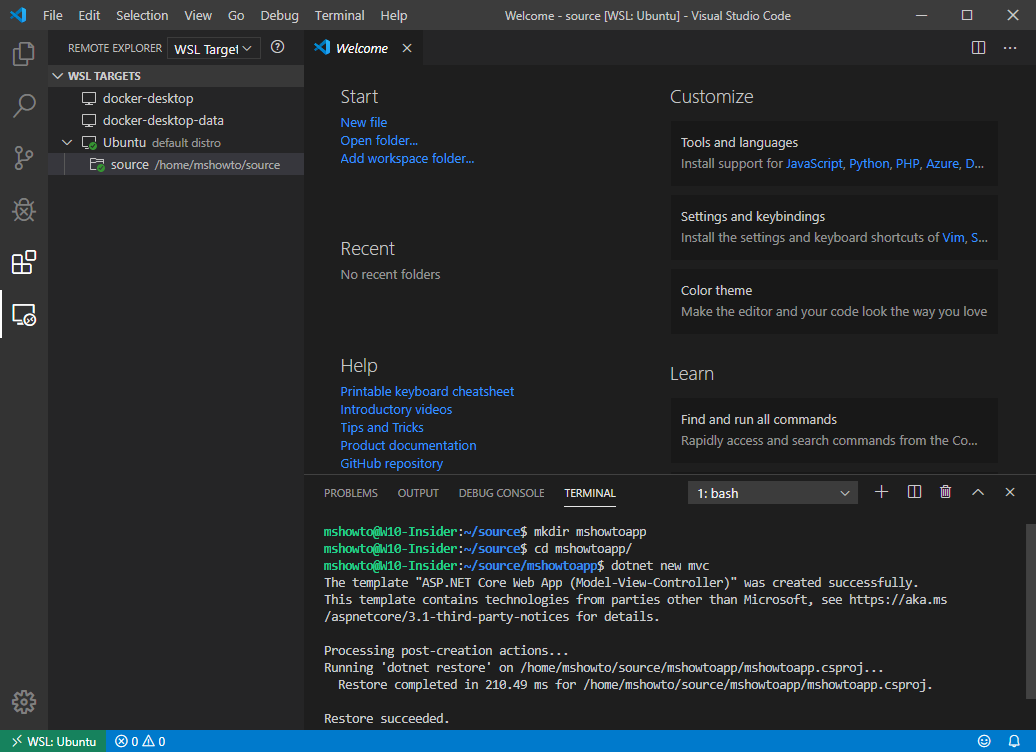This screenshot has height=752, width=1036.
Task: Open the View menu
Action: point(198,15)
